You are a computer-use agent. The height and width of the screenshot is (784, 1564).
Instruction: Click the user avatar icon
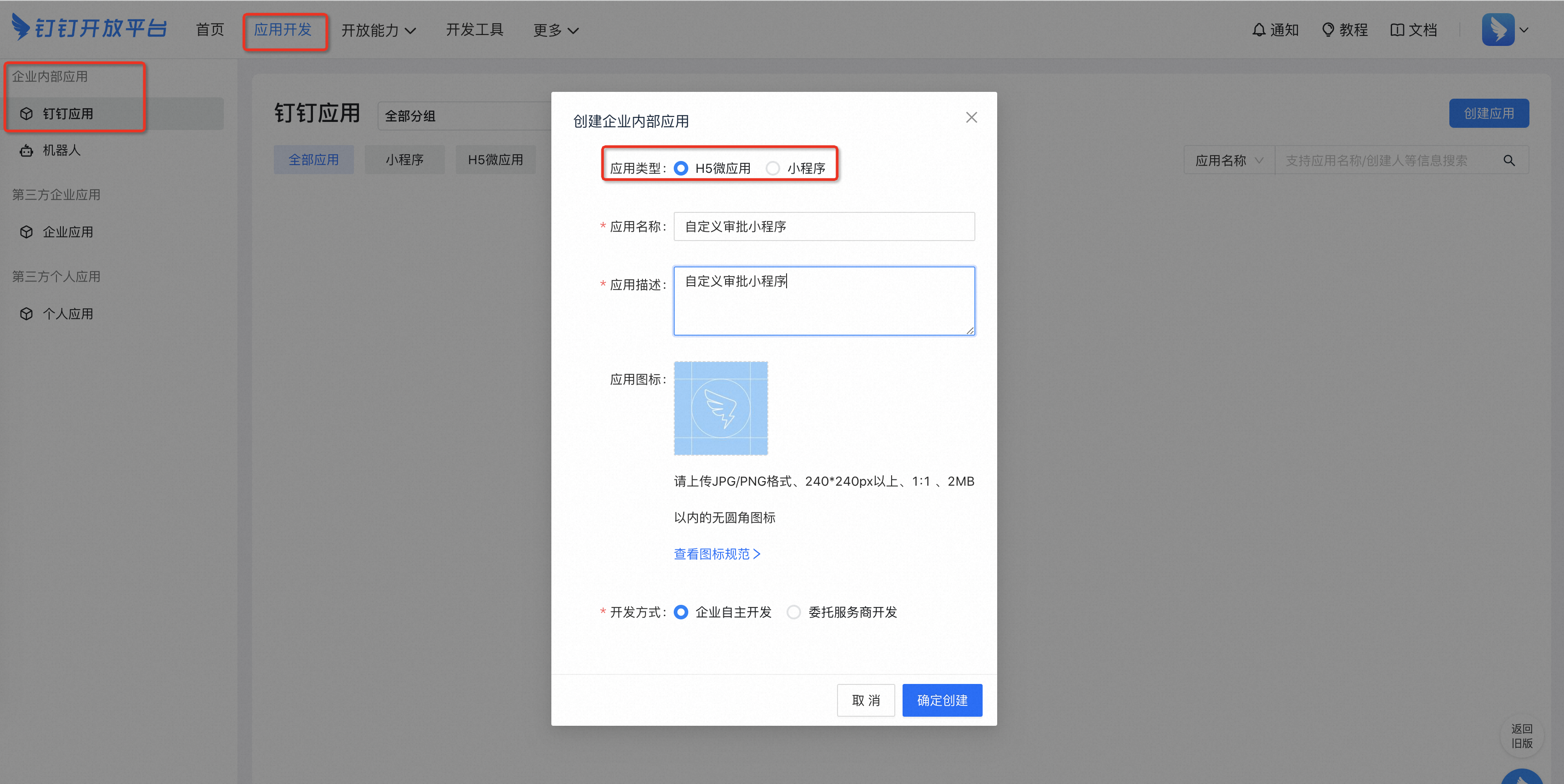click(x=1498, y=29)
